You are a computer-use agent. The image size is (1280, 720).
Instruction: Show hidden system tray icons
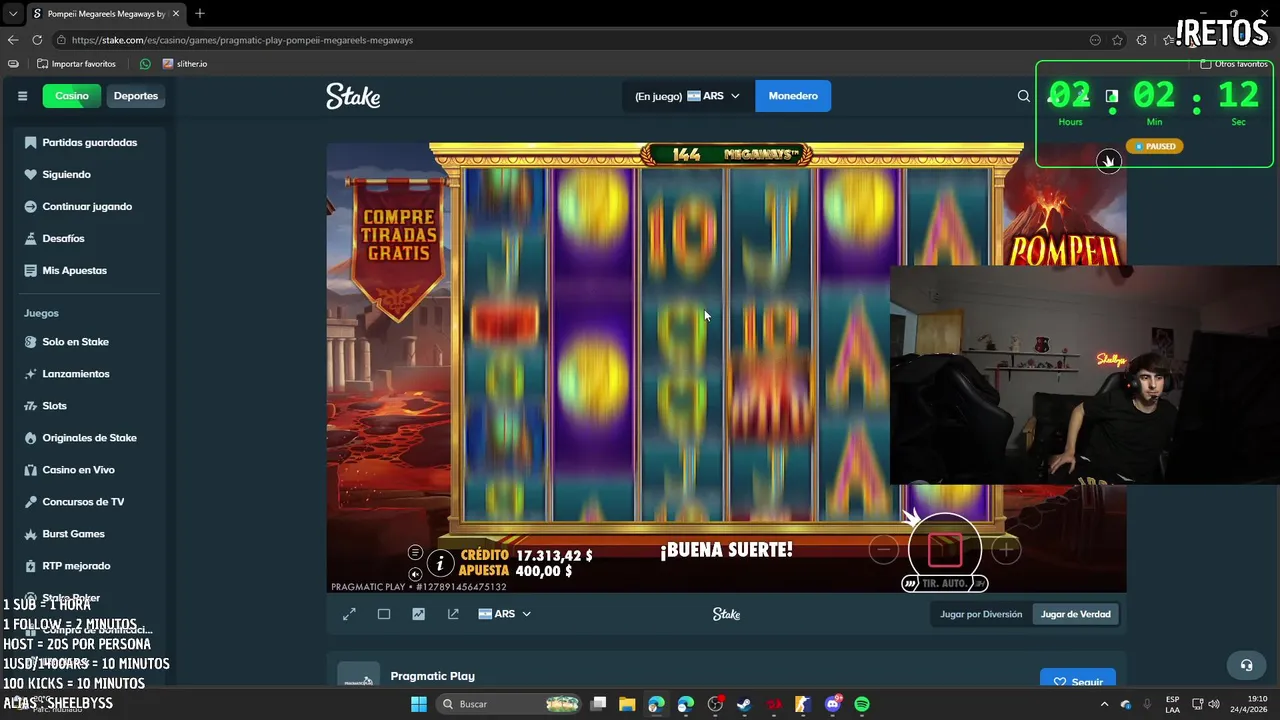point(1105,704)
